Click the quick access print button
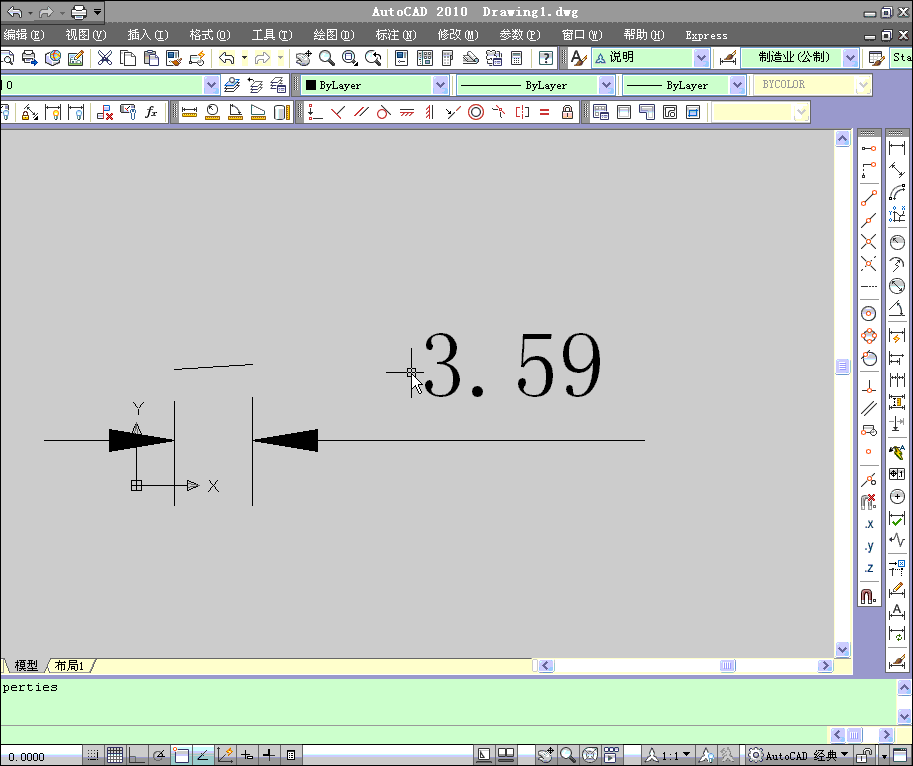This screenshot has width=913, height=766. point(78,12)
